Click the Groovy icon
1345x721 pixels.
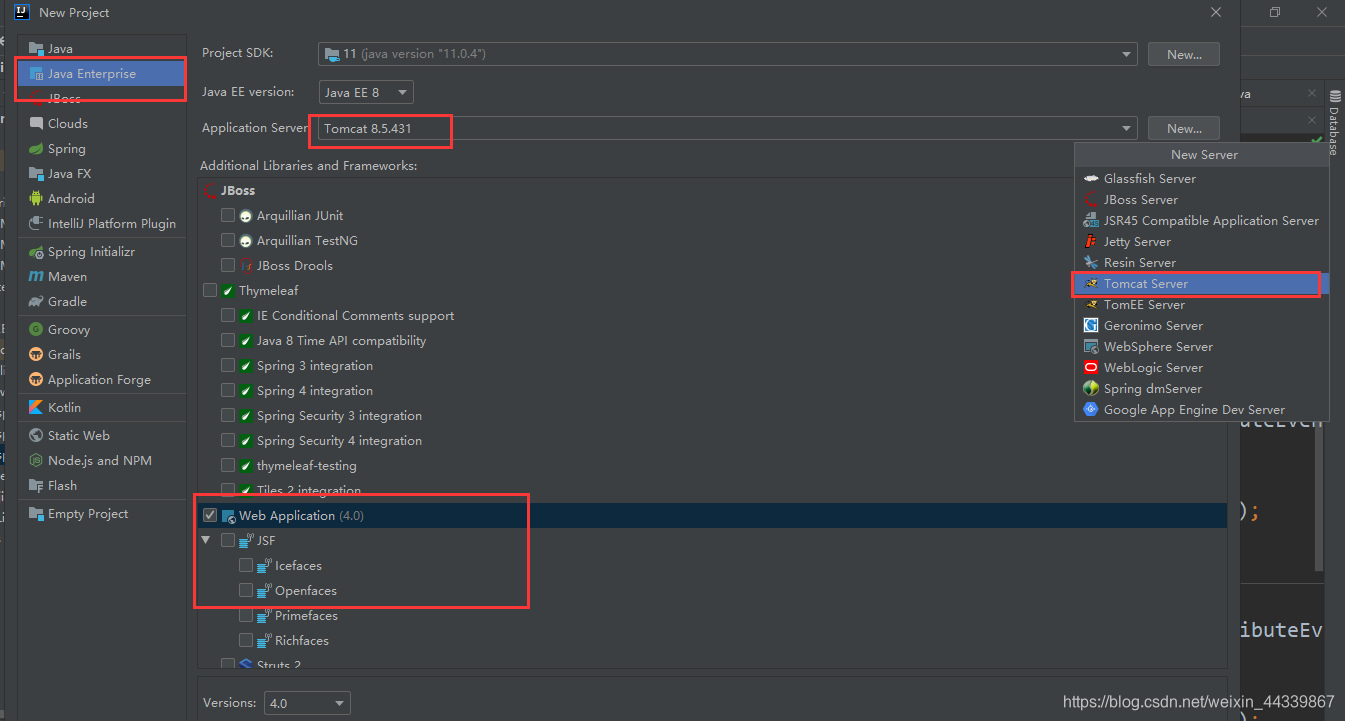37,329
